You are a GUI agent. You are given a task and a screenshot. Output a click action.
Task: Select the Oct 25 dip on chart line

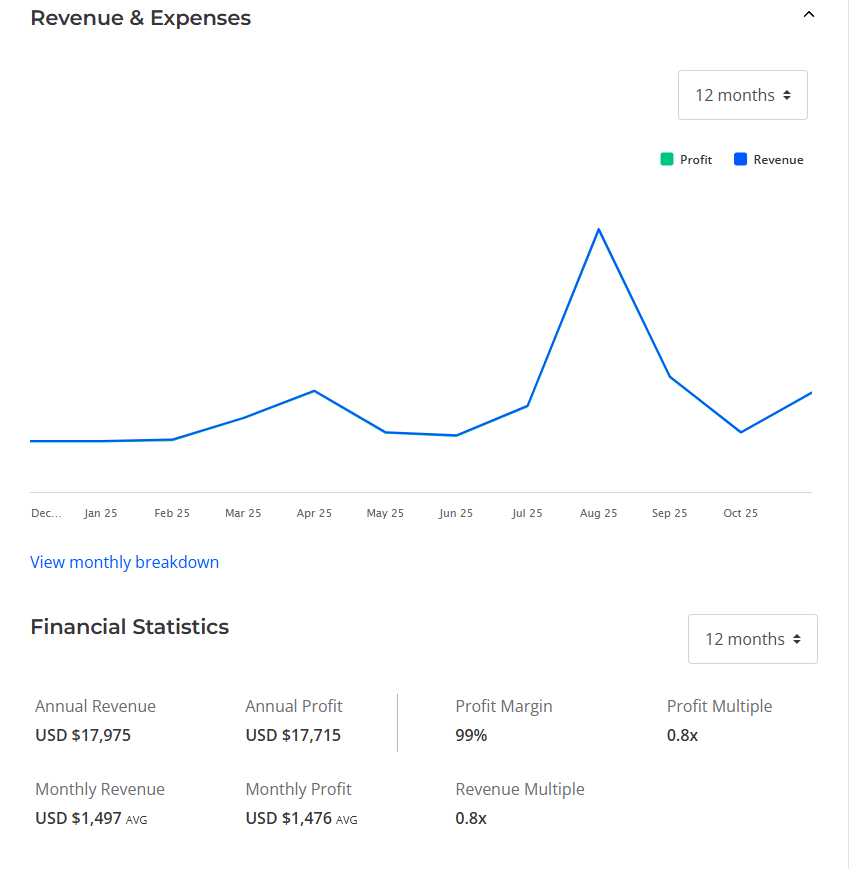[740, 432]
